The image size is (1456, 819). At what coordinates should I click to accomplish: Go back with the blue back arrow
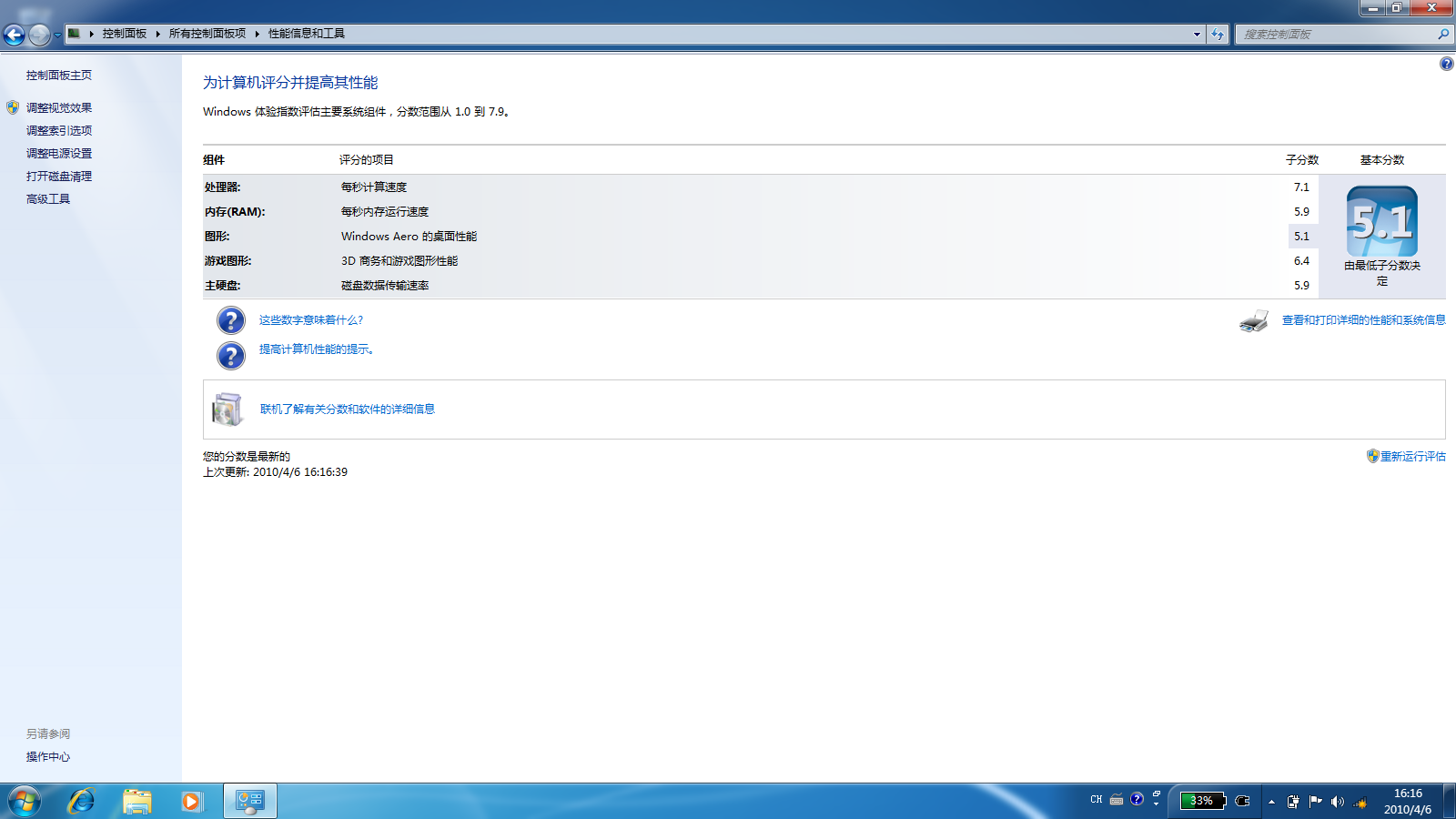pyautogui.click(x=15, y=35)
